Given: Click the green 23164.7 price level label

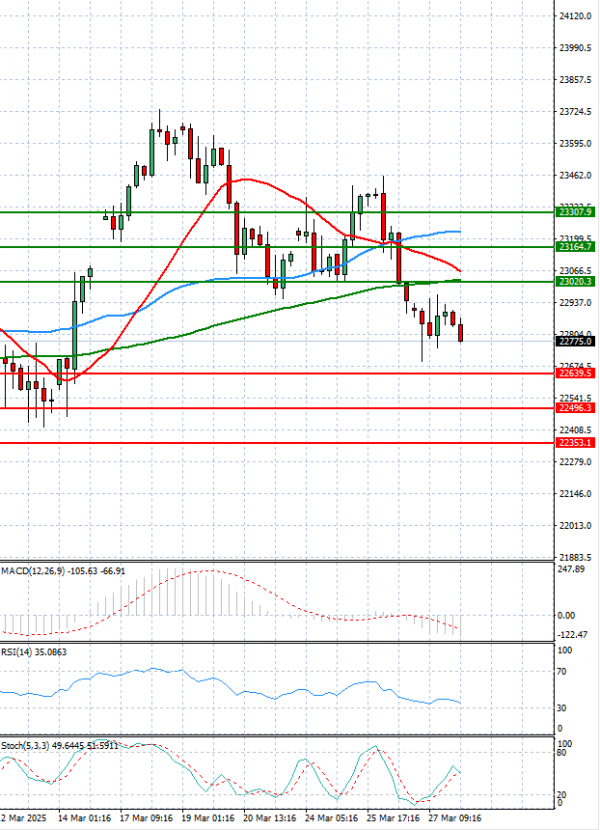Looking at the screenshot, I should pyautogui.click(x=575, y=247).
